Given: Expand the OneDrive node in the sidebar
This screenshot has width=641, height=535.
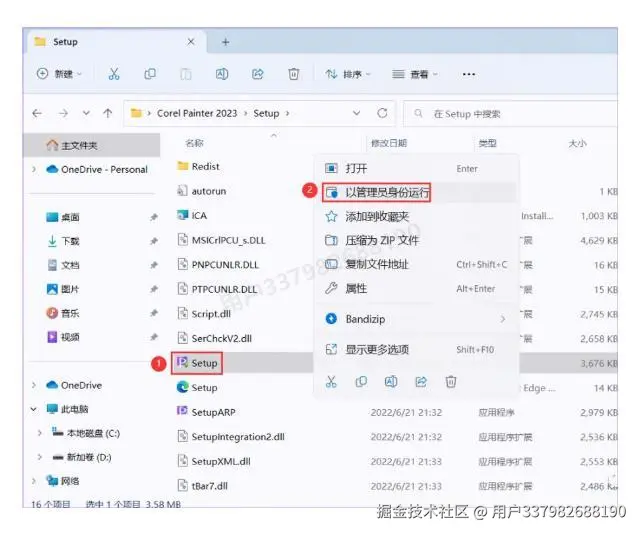Looking at the screenshot, I should 34,385.
